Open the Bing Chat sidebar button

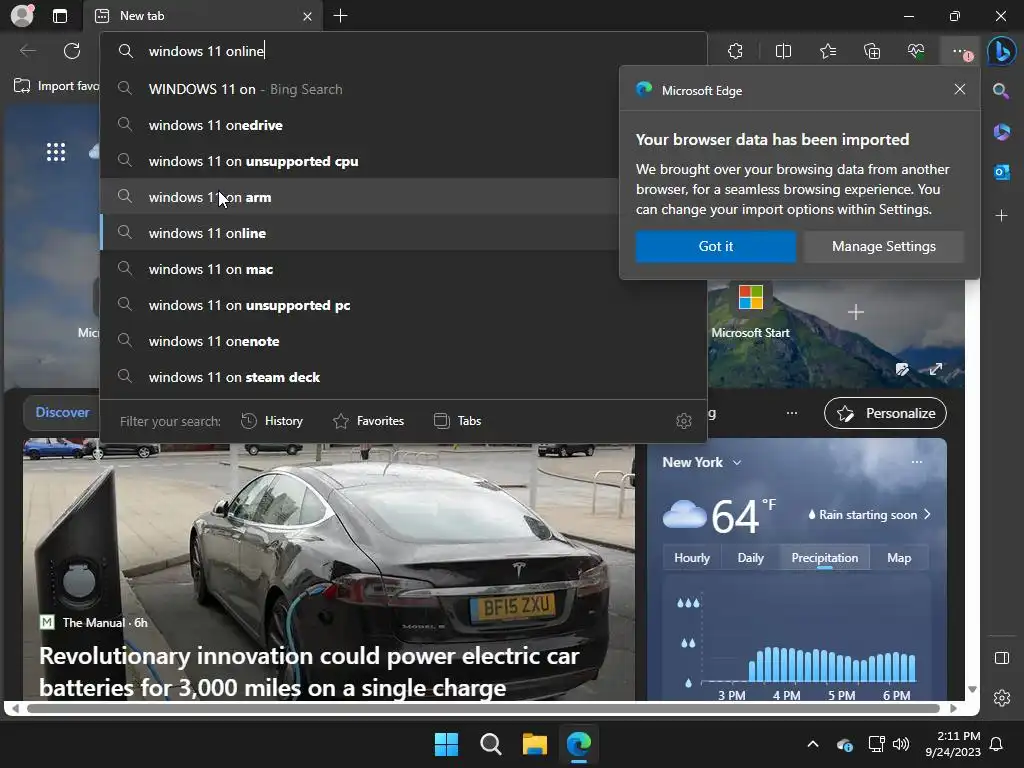pos(1001,51)
